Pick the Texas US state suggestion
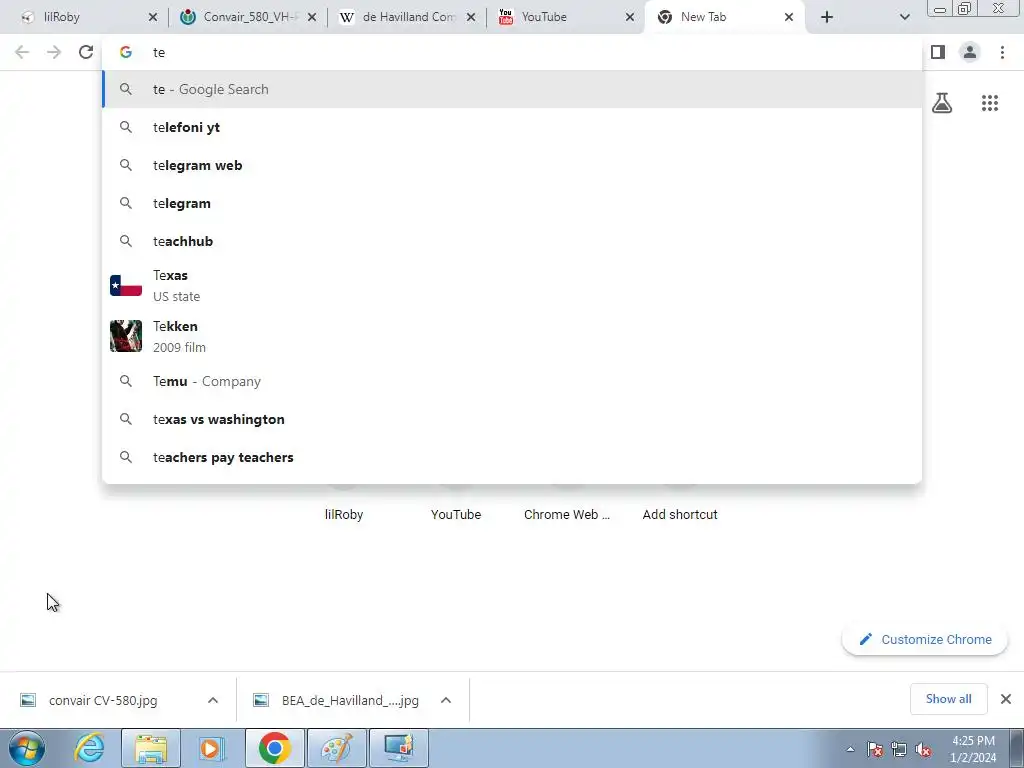This screenshot has height=768, width=1024. pyautogui.click(x=512, y=285)
